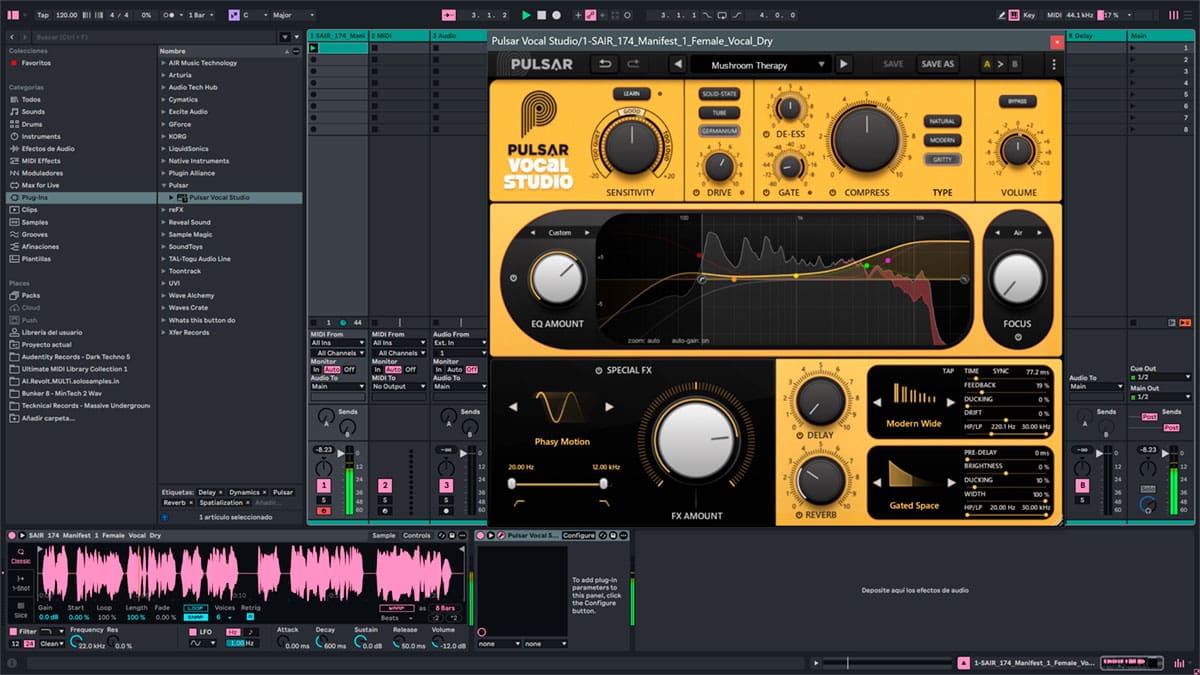Toggle the De-Ess power icon
The height and width of the screenshot is (675, 1200).
coord(766,134)
